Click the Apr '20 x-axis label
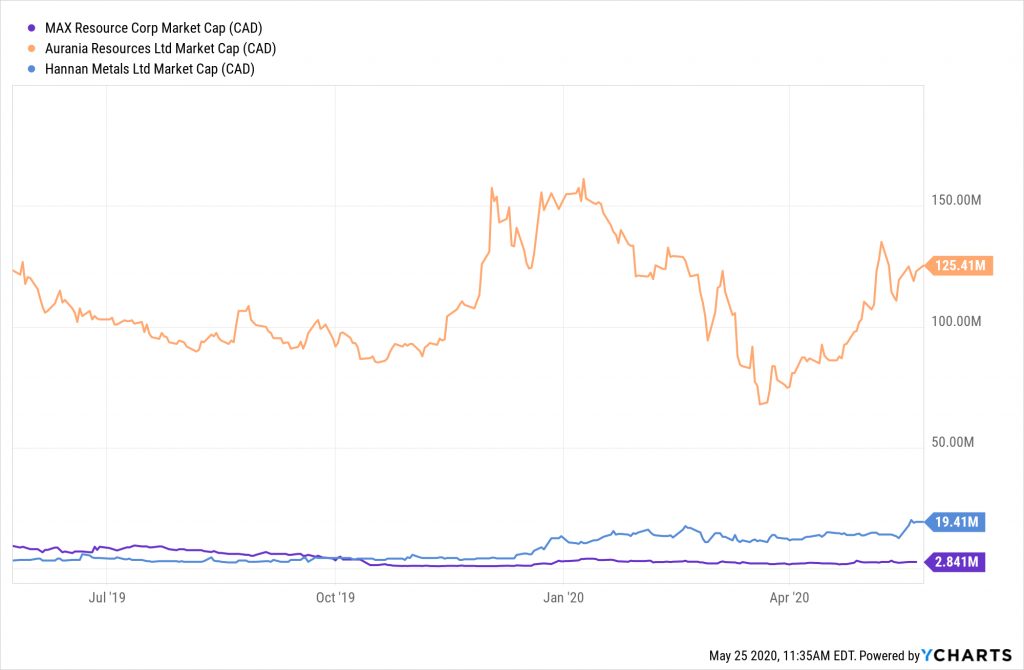This screenshot has width=1024, height=670. (x=790, y=598)
